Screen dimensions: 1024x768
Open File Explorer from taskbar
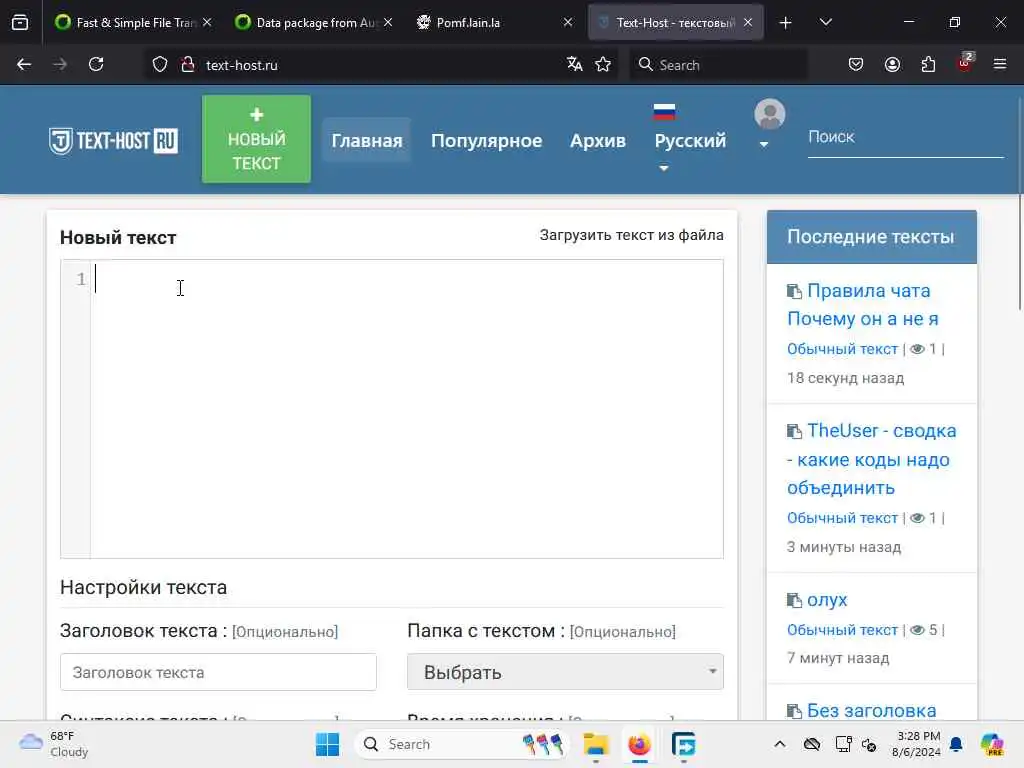(596, 744)
